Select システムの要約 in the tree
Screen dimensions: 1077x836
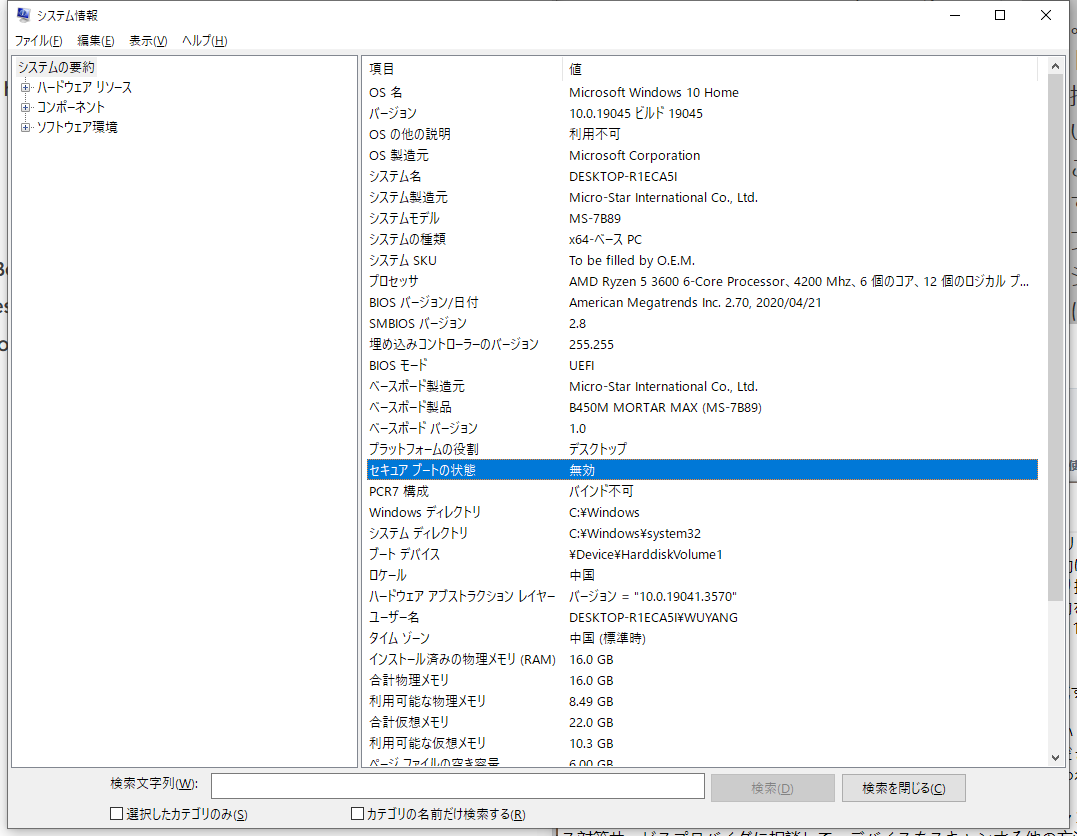pos(56,67)
